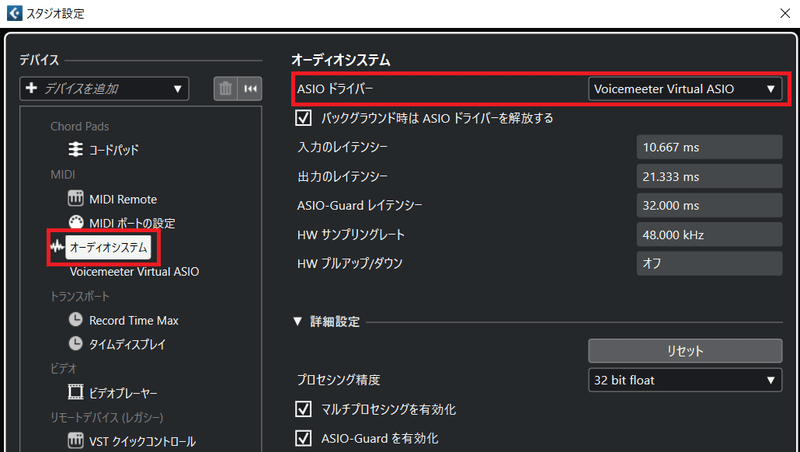Screen dimensions: 800x452
Task: Toggle バックグラウンド時は ASIO ドライバーを解放する checkbox
Action: (x=304, y=118)
